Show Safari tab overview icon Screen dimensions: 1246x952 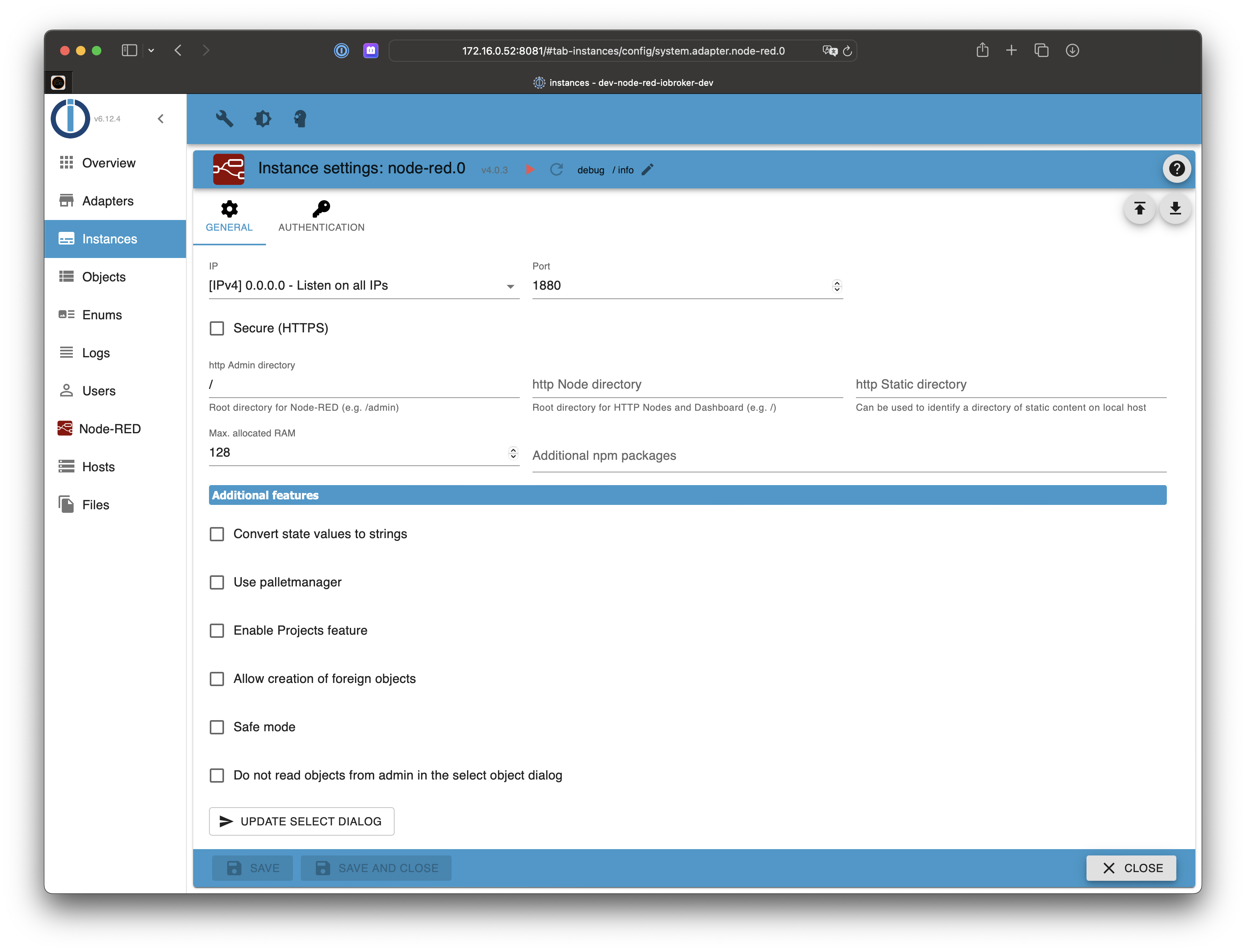tap(1041, 50)
